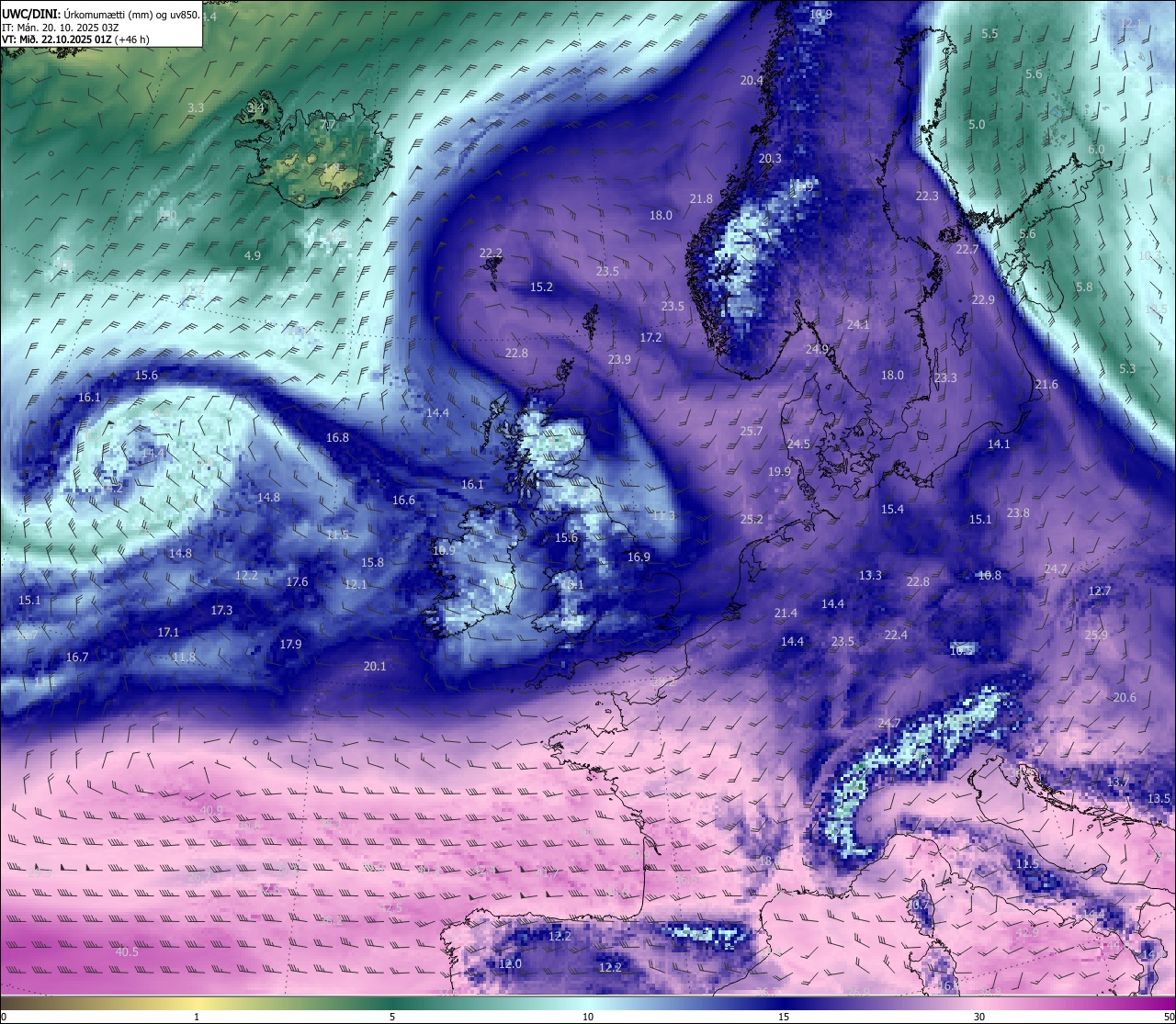1176x1024 pixels.
Task: Click the 15.4 value label
Action: coord(892,510)
